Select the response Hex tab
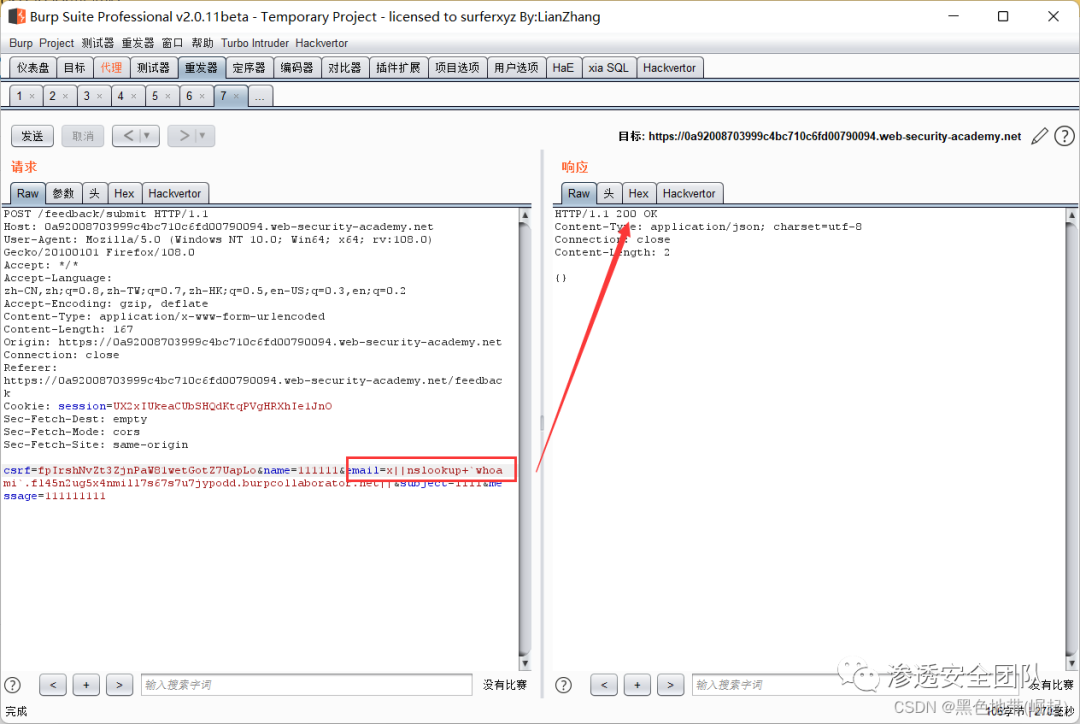Viewport: 1080px width, 724px height. [638, 194]
